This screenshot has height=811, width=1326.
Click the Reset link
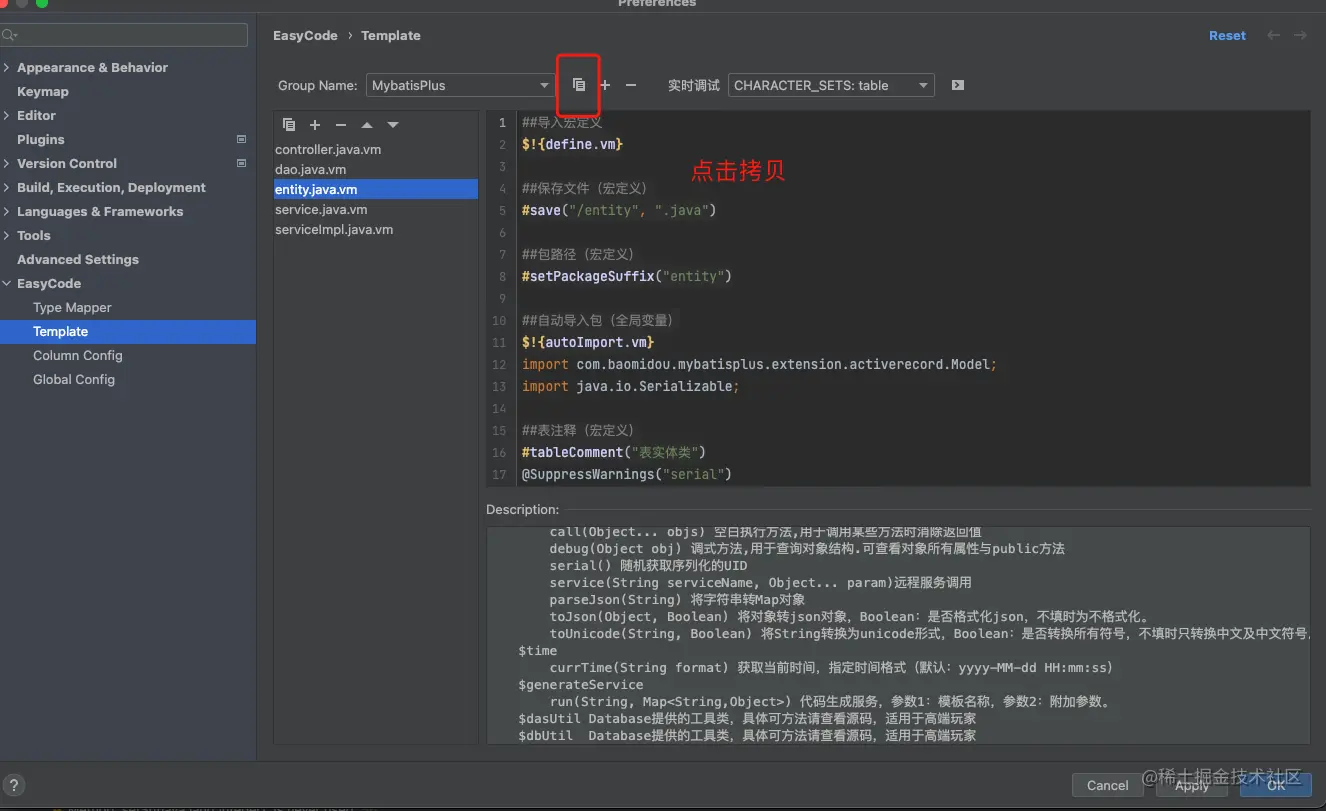click(1227, 35)
